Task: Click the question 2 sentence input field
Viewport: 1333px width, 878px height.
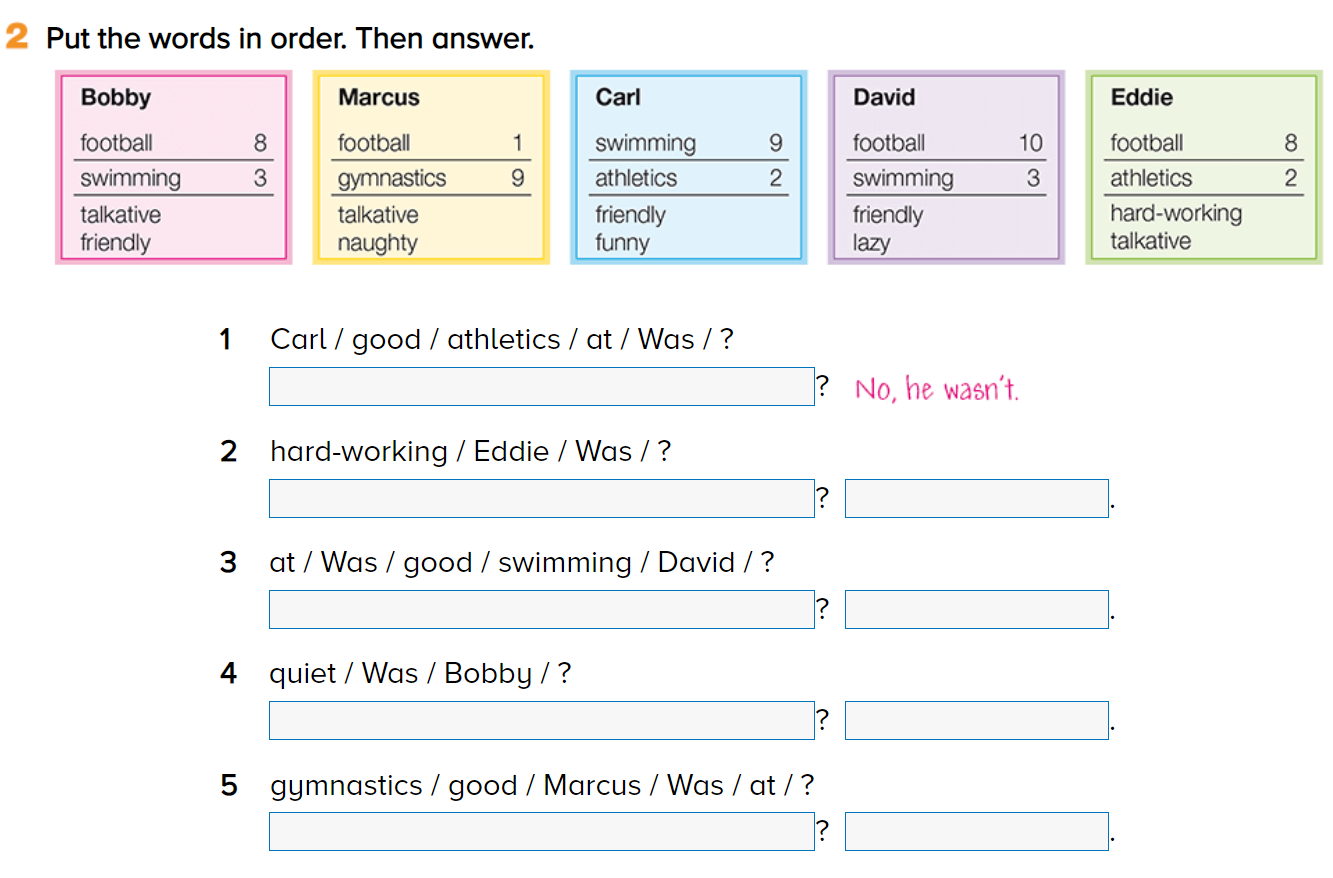Action: point(541,498)
